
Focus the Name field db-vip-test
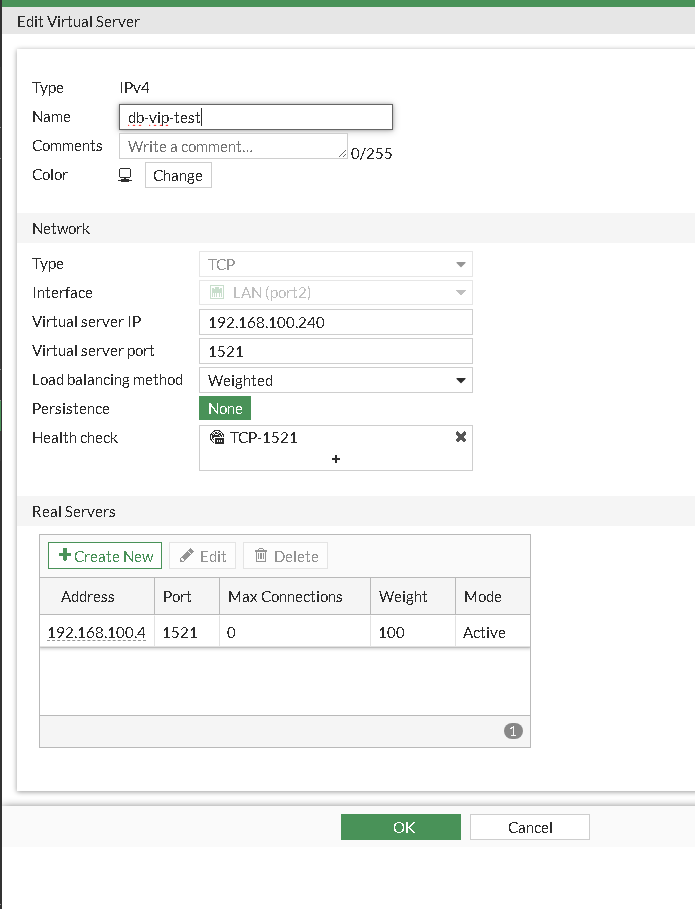[255, 118]
